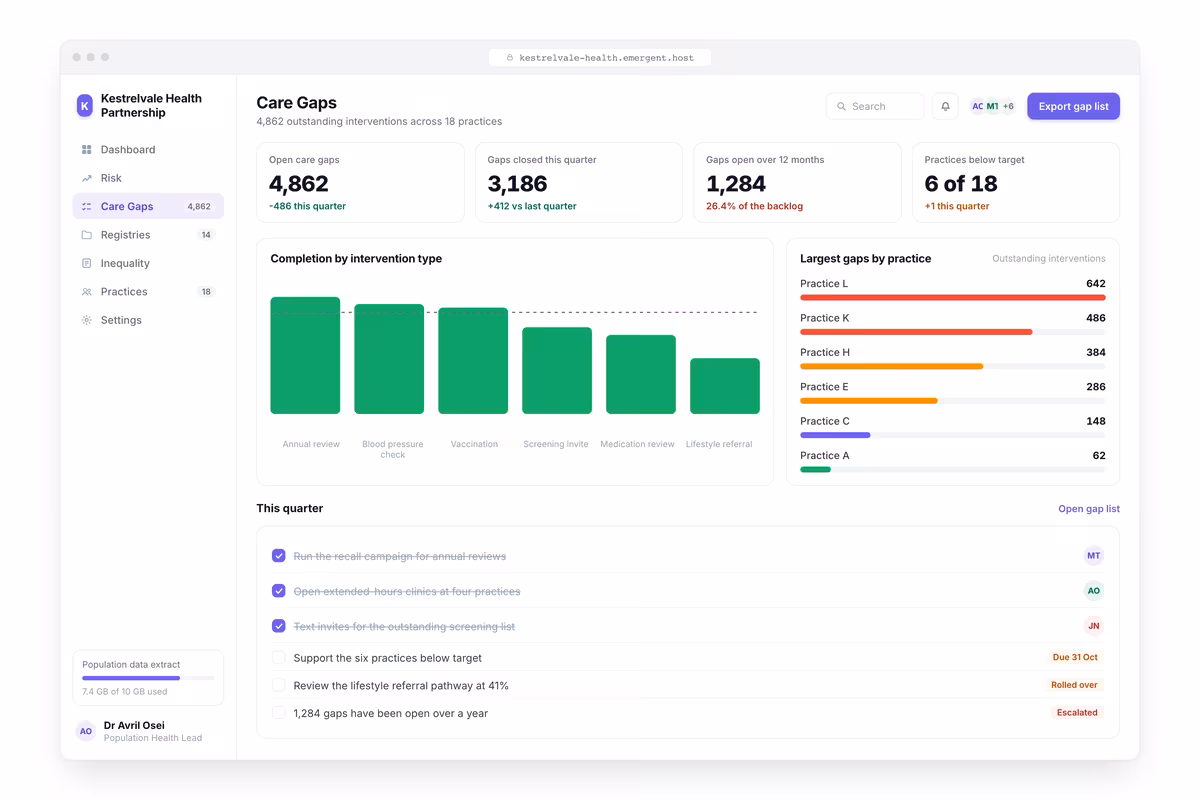Viewport: 1200px width, 800px height.
Task: Open the Gaps closed this quarter card
Action: click(579, 182)
